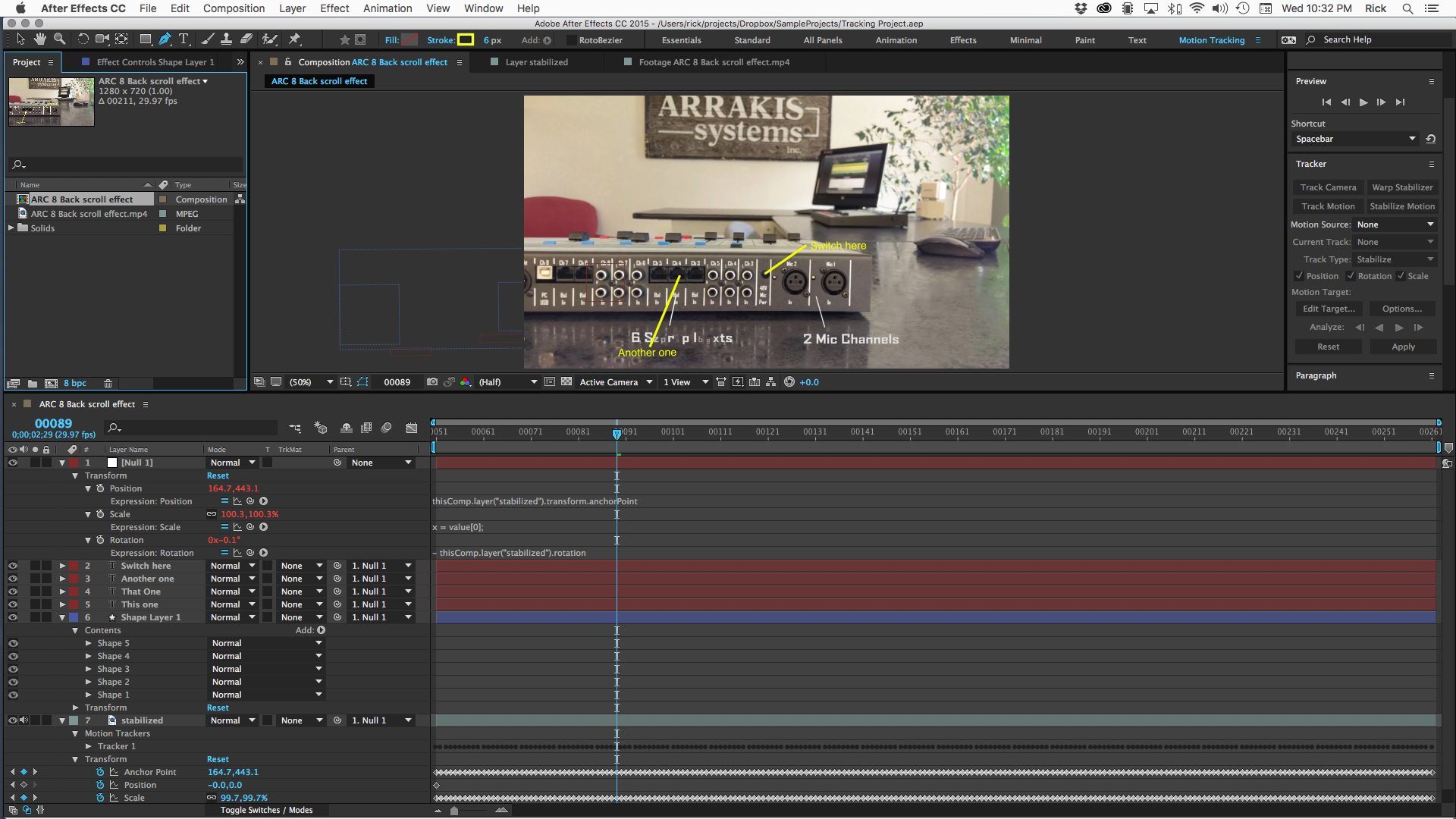Select the Brush tool
Viewport: 1456px width, 819px height.
[207, 39]
